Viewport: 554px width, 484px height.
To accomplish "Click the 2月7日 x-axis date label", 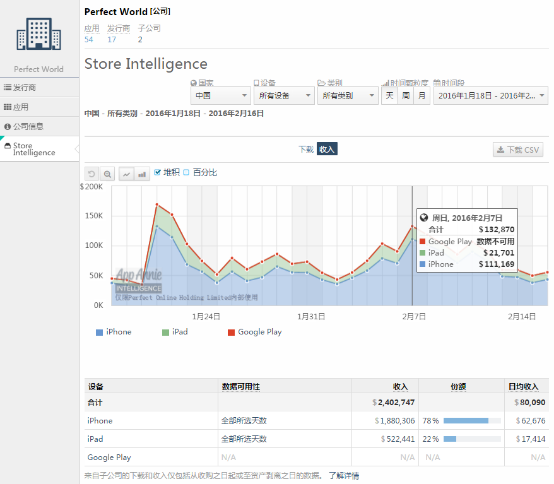I will 414,317.
